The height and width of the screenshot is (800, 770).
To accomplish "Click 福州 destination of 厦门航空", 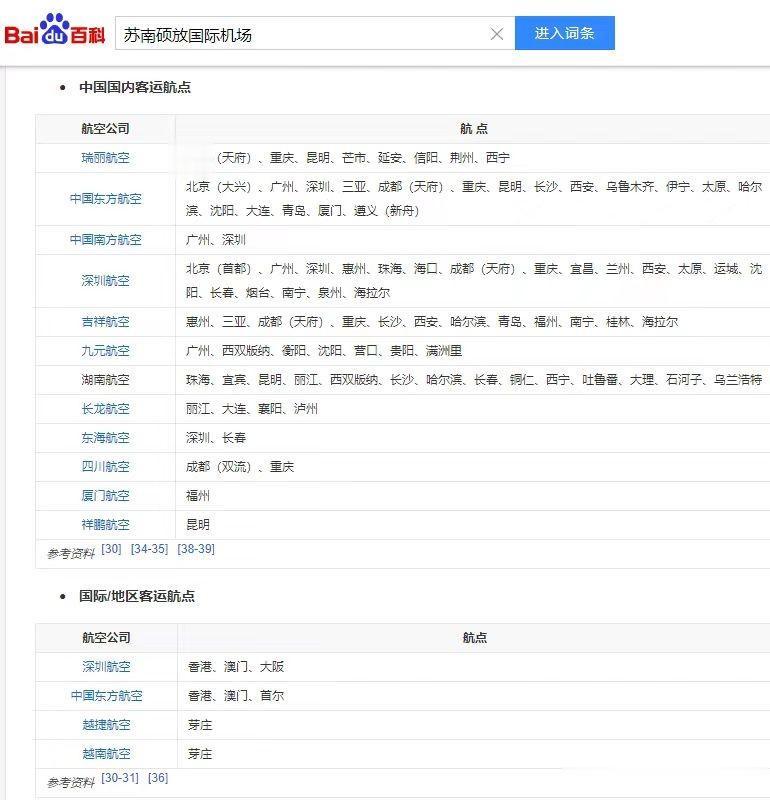I will tap(198, 496).
